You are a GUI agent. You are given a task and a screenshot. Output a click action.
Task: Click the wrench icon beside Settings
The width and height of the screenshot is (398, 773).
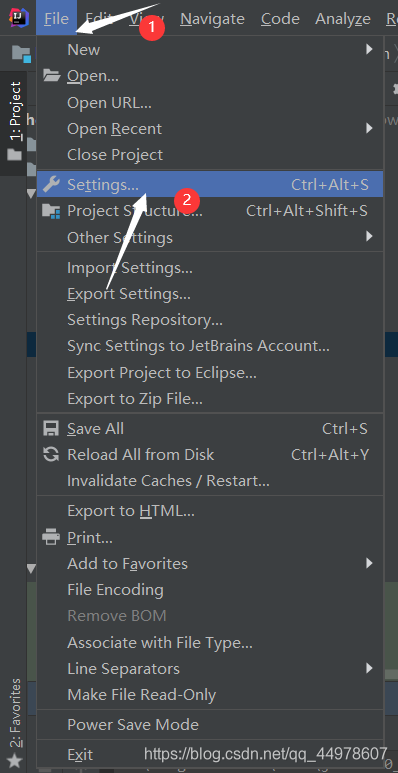pyautogui.click(x=51, y=184)
